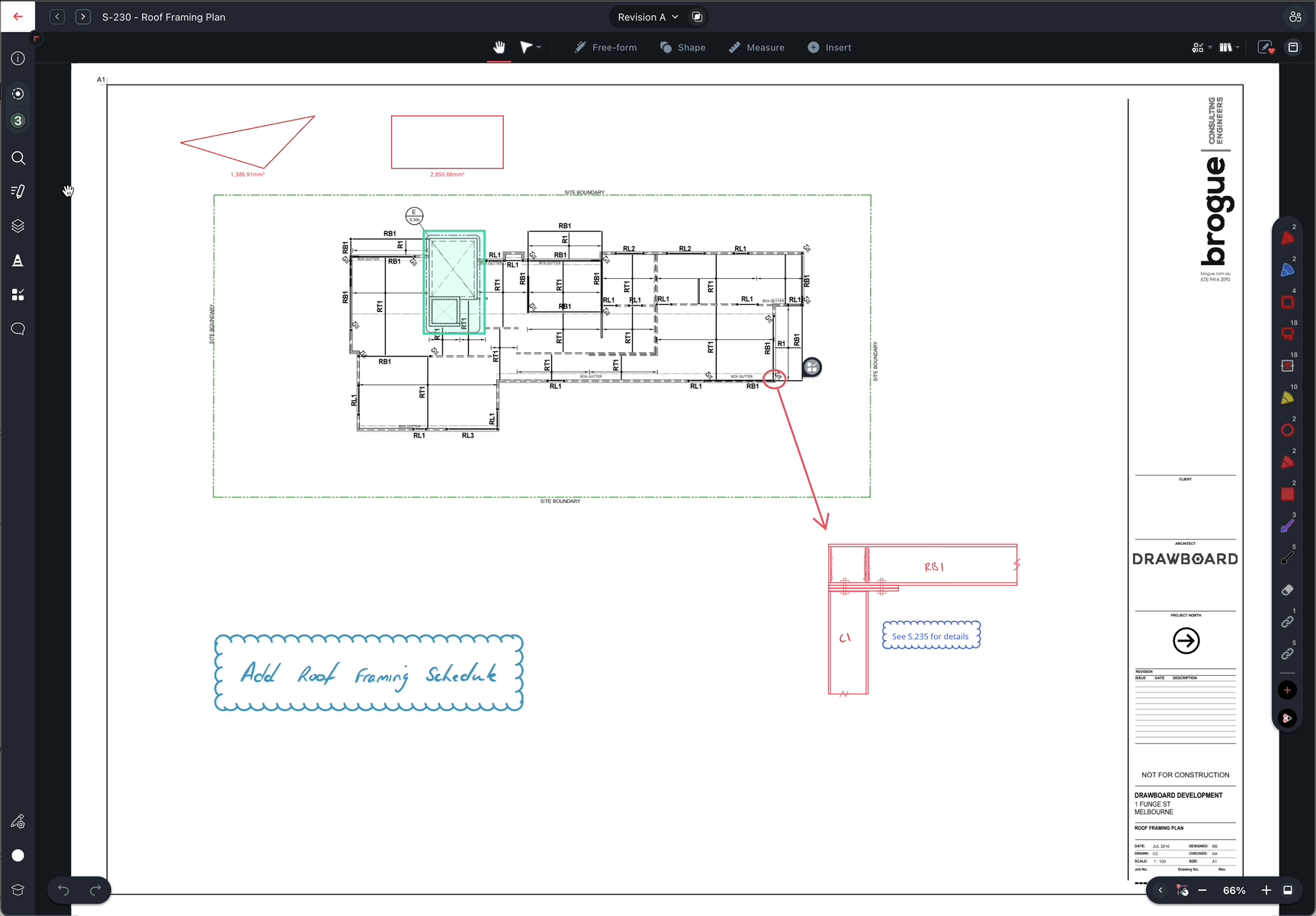The image size is (1316, 916).
Task: Open the green number 3 badge
Action: click(18, 120)
